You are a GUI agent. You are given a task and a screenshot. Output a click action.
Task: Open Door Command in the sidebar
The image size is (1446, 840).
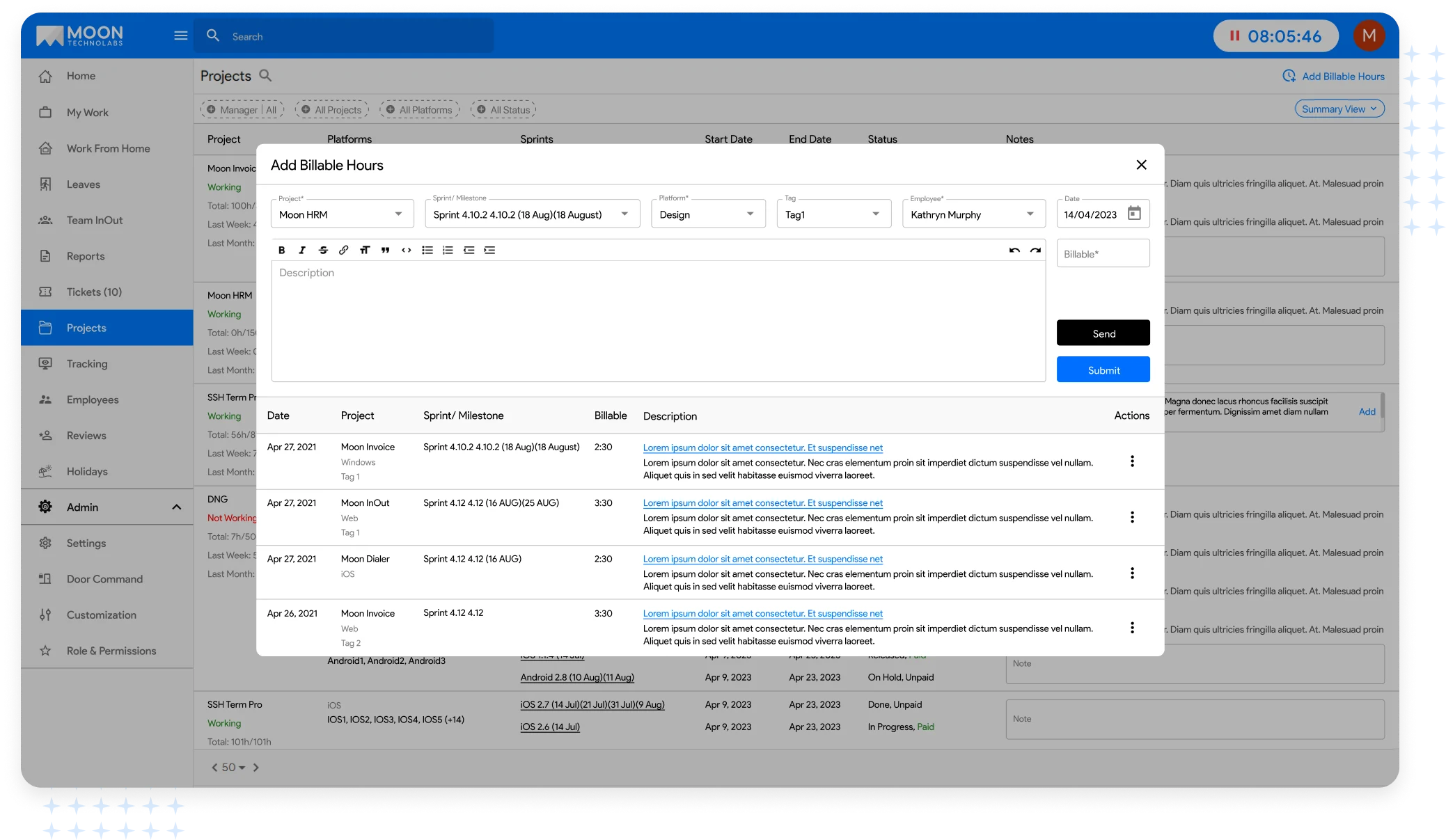107,579
